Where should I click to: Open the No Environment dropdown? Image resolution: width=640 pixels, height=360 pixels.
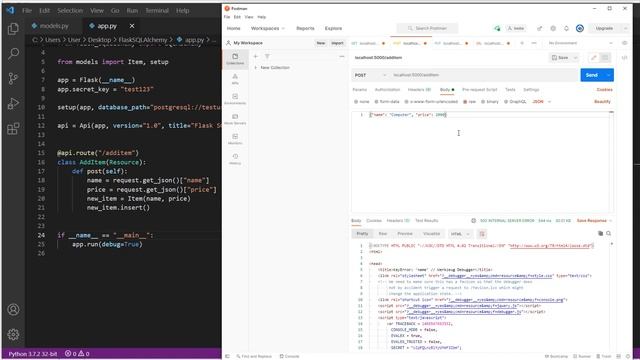[580, 43]
